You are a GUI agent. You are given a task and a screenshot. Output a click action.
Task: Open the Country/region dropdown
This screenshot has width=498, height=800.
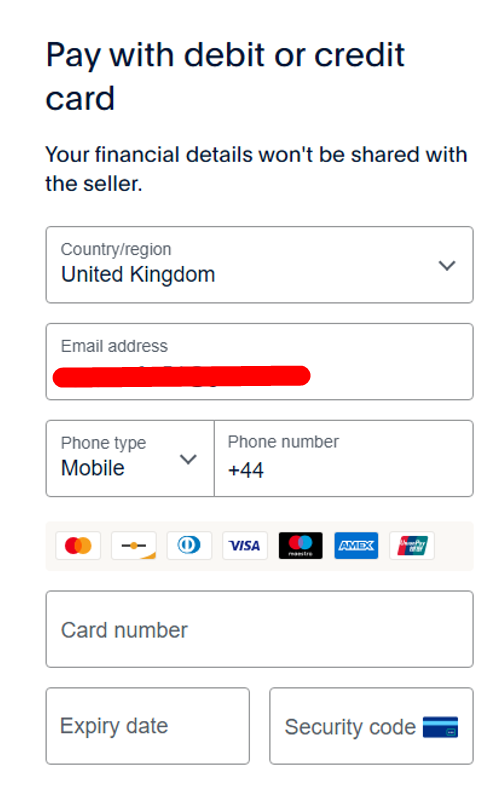pos(260,265)
